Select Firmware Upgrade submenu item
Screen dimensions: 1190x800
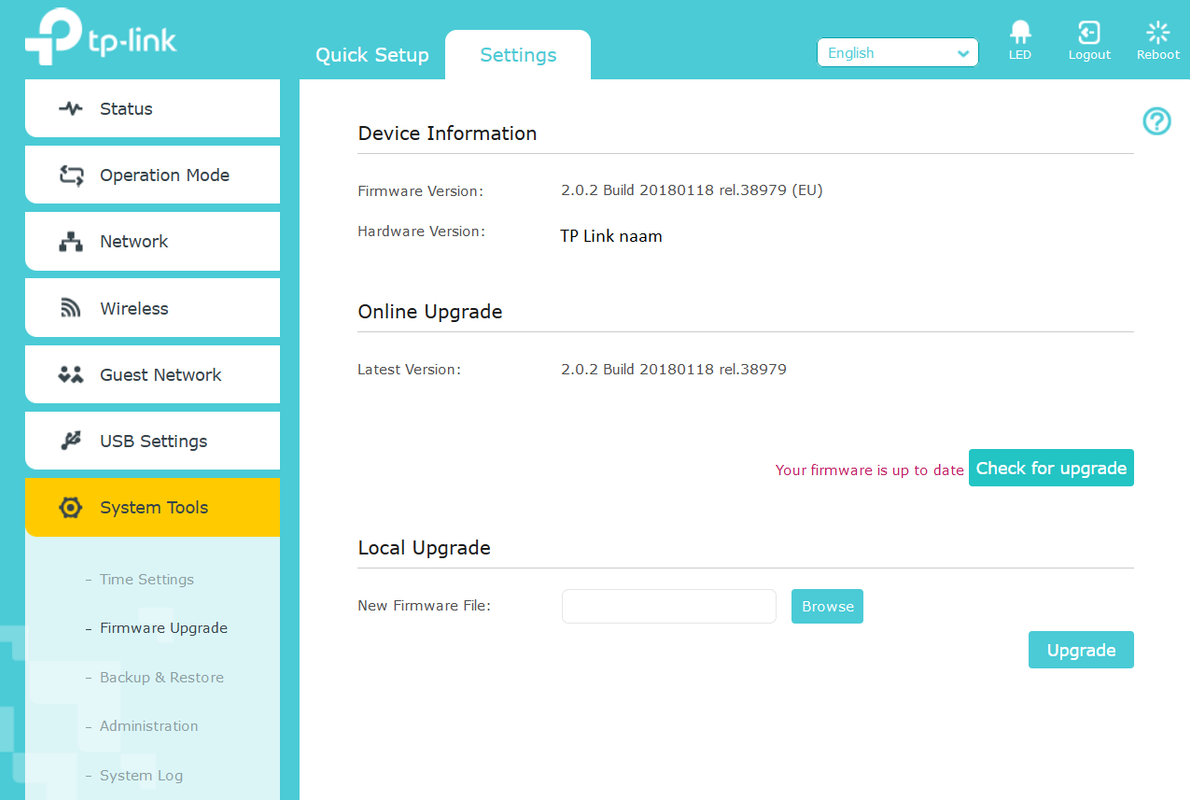coord(163,628)
